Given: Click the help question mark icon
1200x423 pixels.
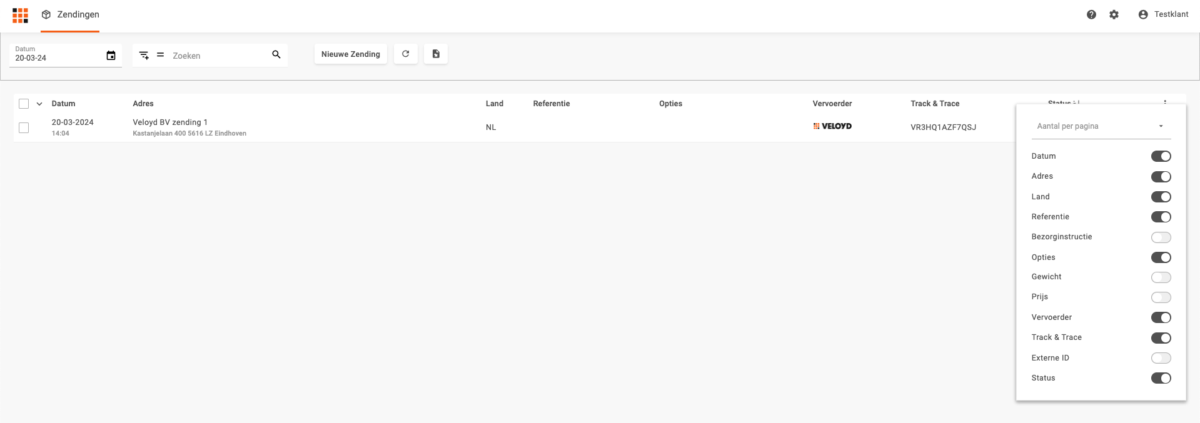Looking at the screenshot, I should tap(1092, 15).
